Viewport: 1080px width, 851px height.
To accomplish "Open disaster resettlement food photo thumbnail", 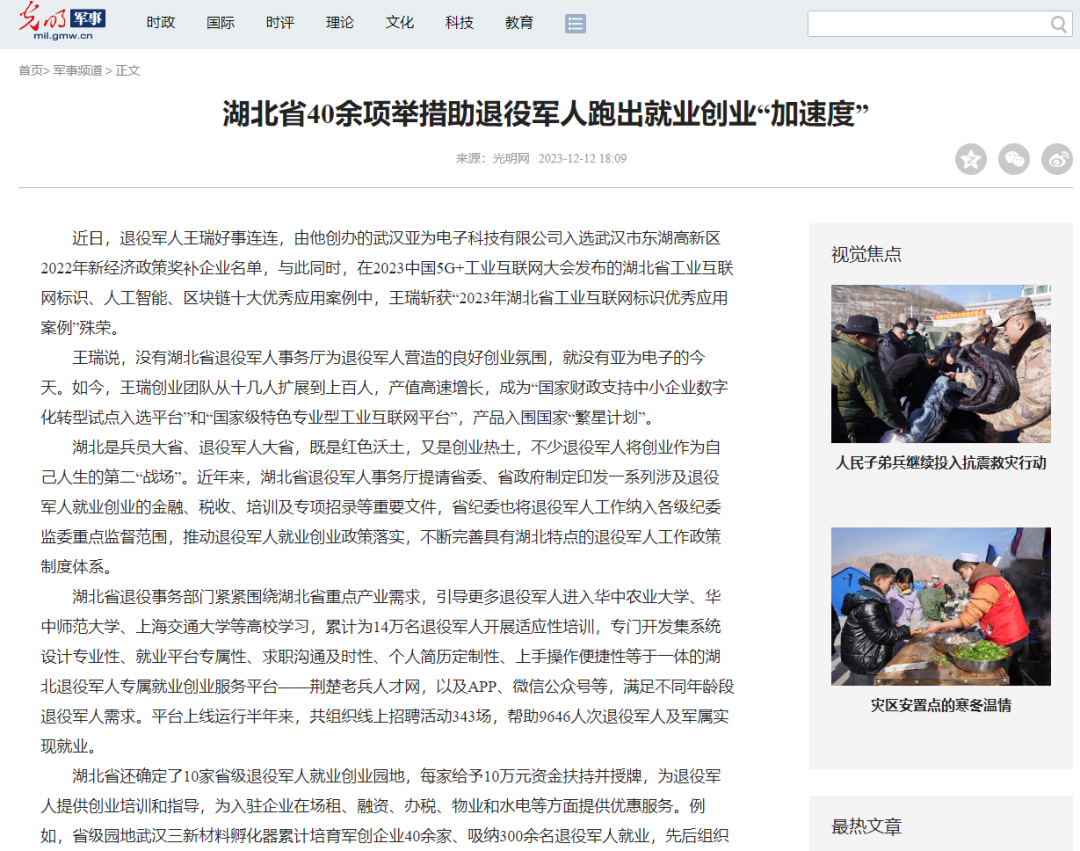I will 940,606.
